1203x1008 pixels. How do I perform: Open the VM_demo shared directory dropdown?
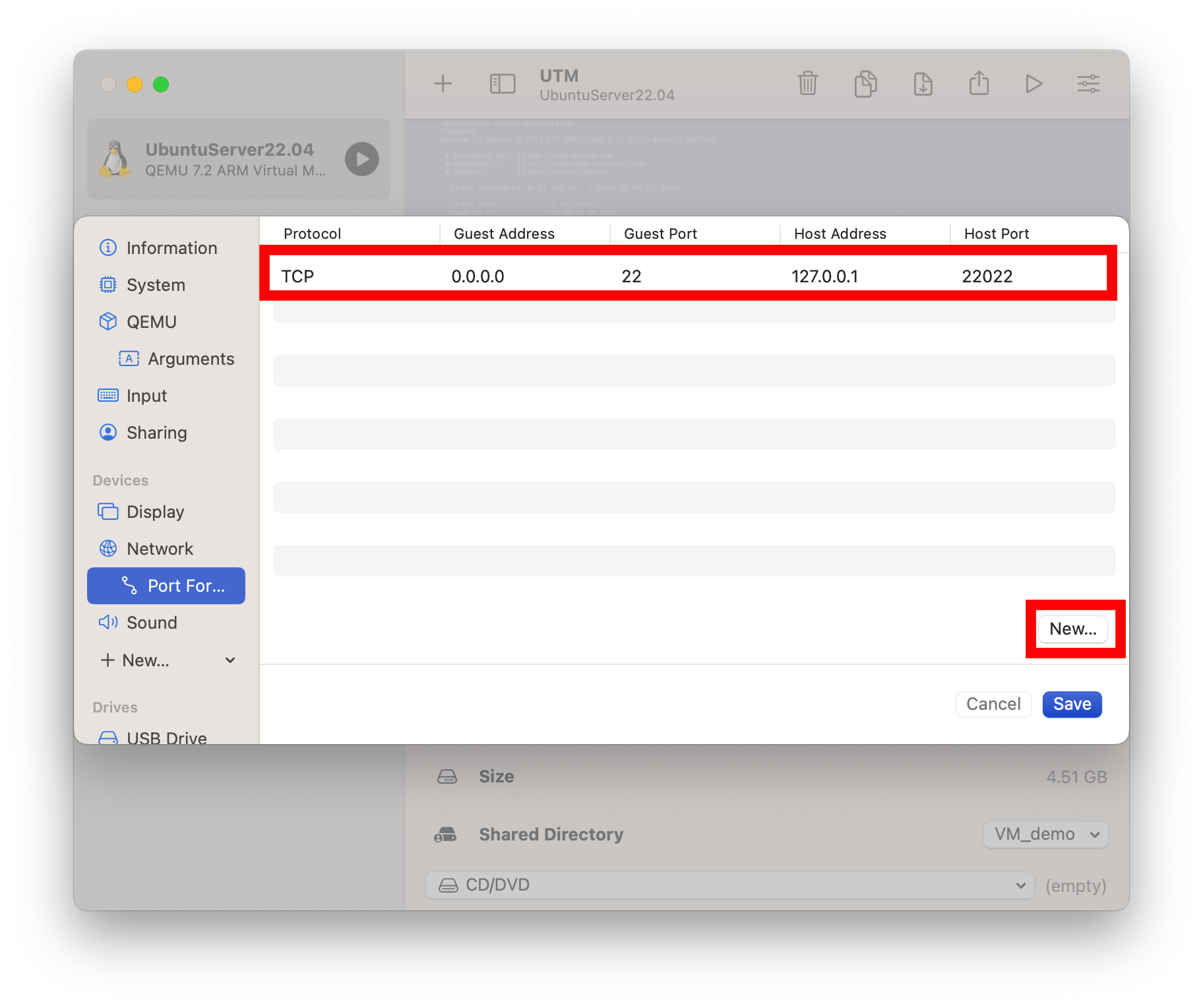tap(1045, 835)
